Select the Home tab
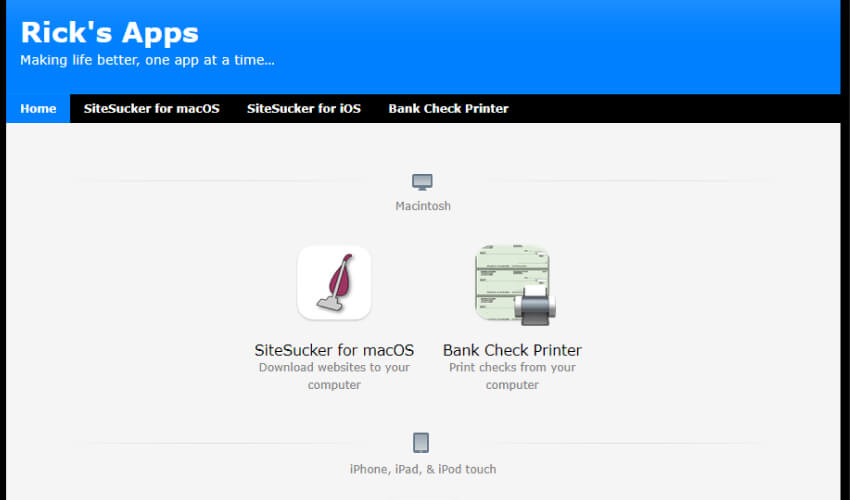This screenshot has height=500, width=850. (38, 108)
